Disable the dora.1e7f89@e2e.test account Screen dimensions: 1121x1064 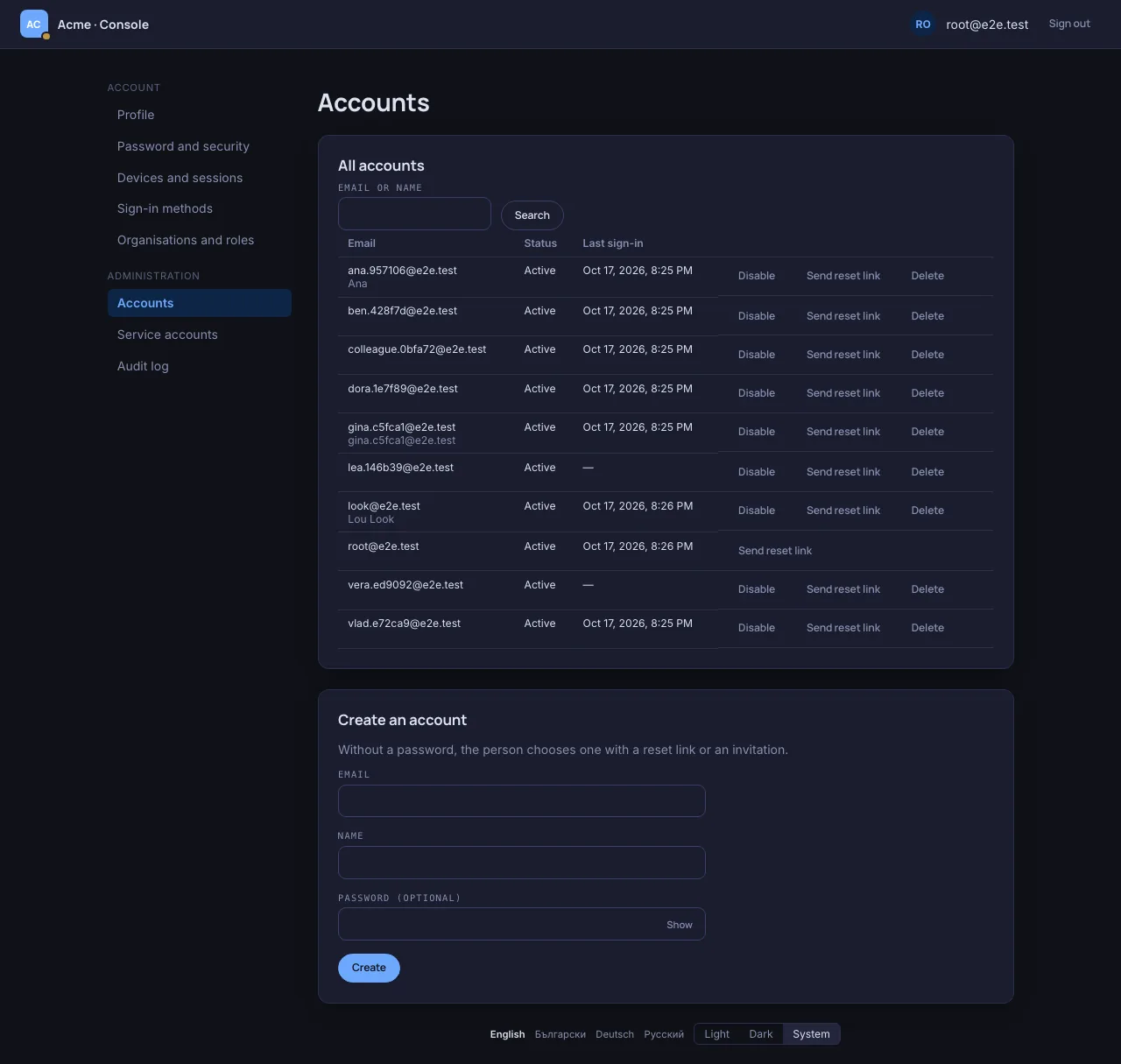757,393
